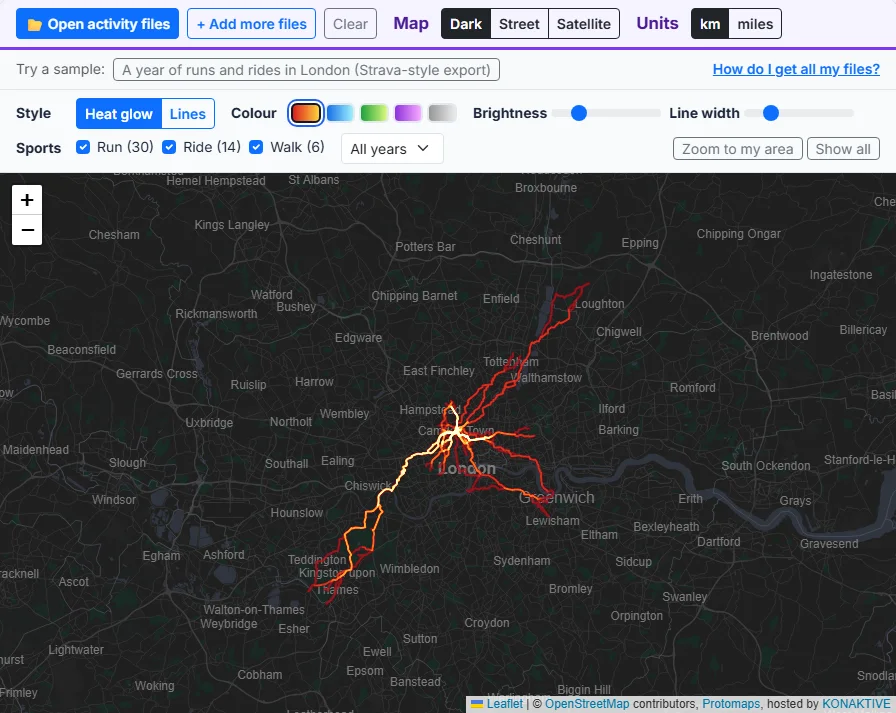896x713 pixels.
Task: Click Zoom to my area
Action: (x=738, y=149)
